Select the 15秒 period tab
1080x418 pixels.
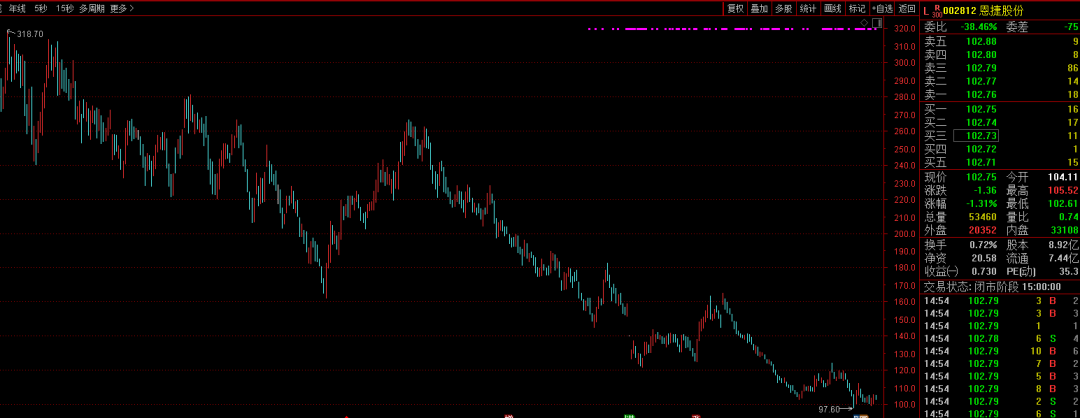pyautogui.click(x=65, y=8)
